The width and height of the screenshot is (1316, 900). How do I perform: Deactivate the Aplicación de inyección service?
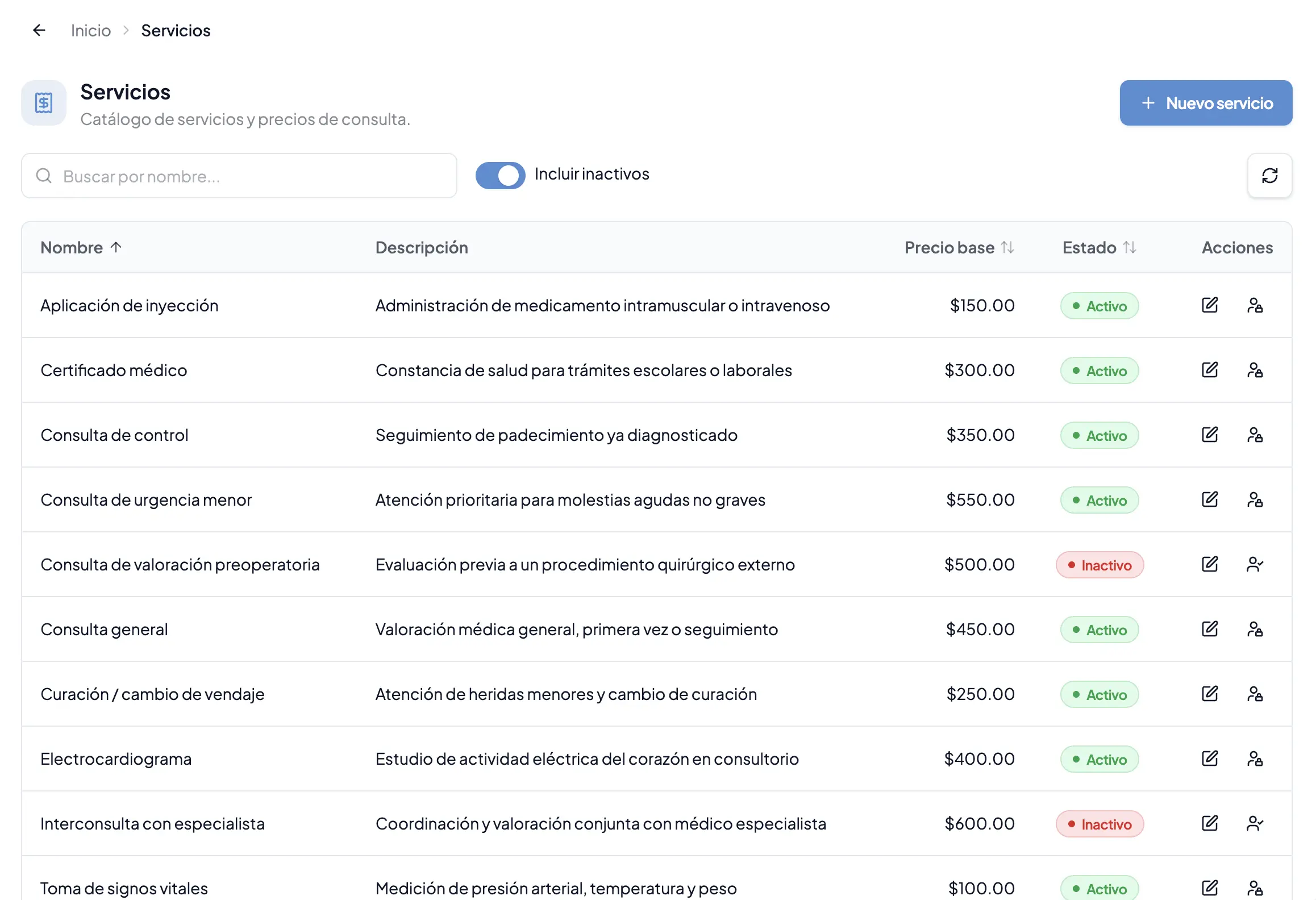coord(1255,305)
